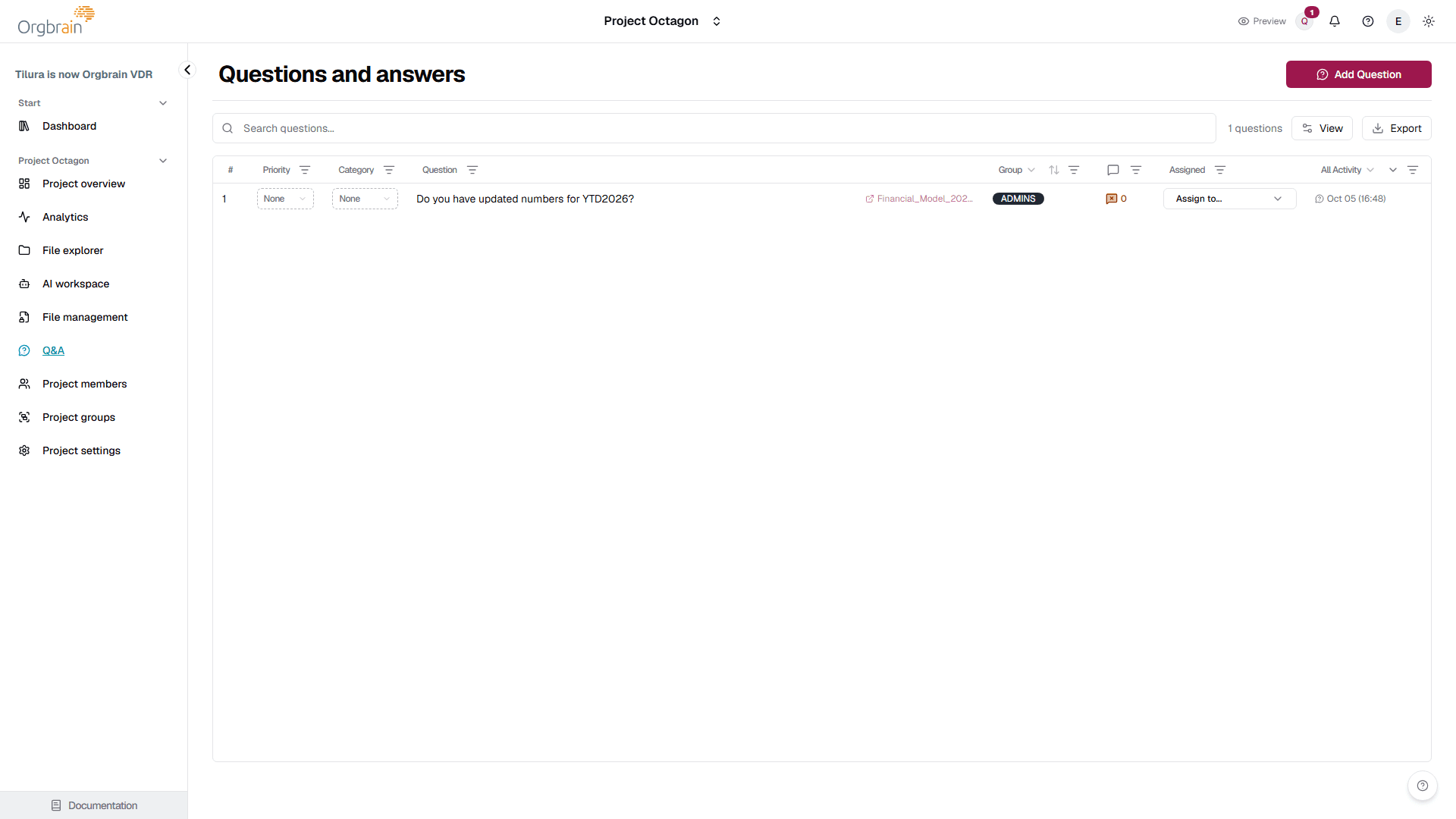This screenshot has width=1456, height=819.
Task: Collapse the sidebar with the arrow button
Action: 187,70
